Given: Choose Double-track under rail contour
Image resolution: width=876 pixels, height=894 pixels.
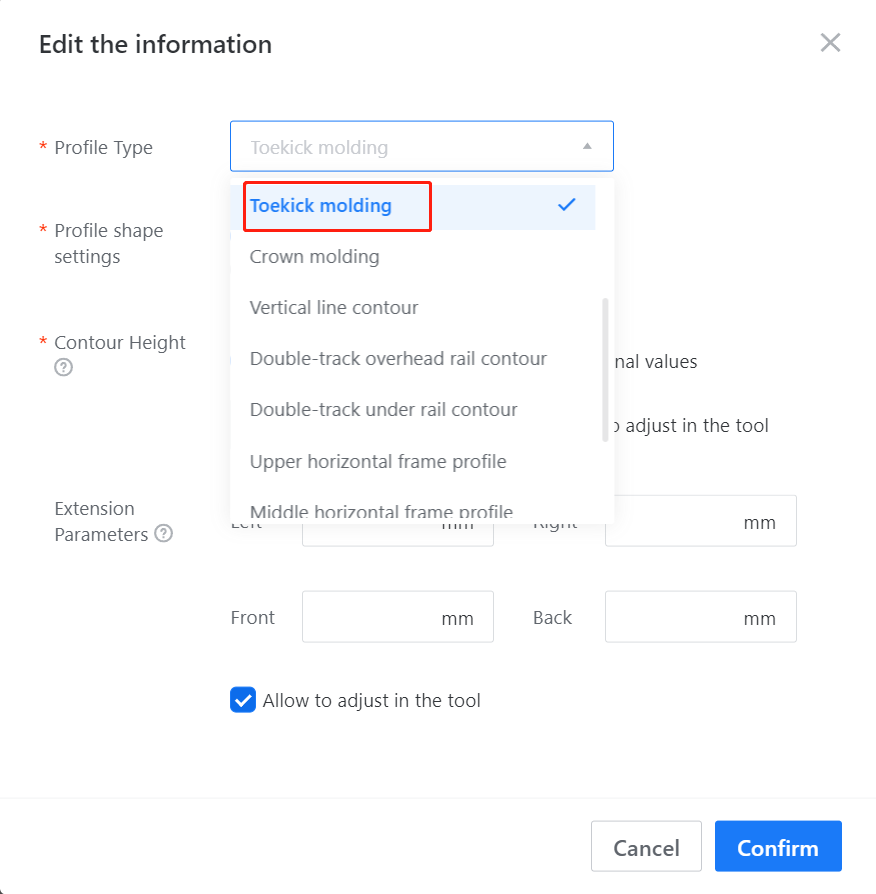Looking at the screenshot, I should point(383,410).
